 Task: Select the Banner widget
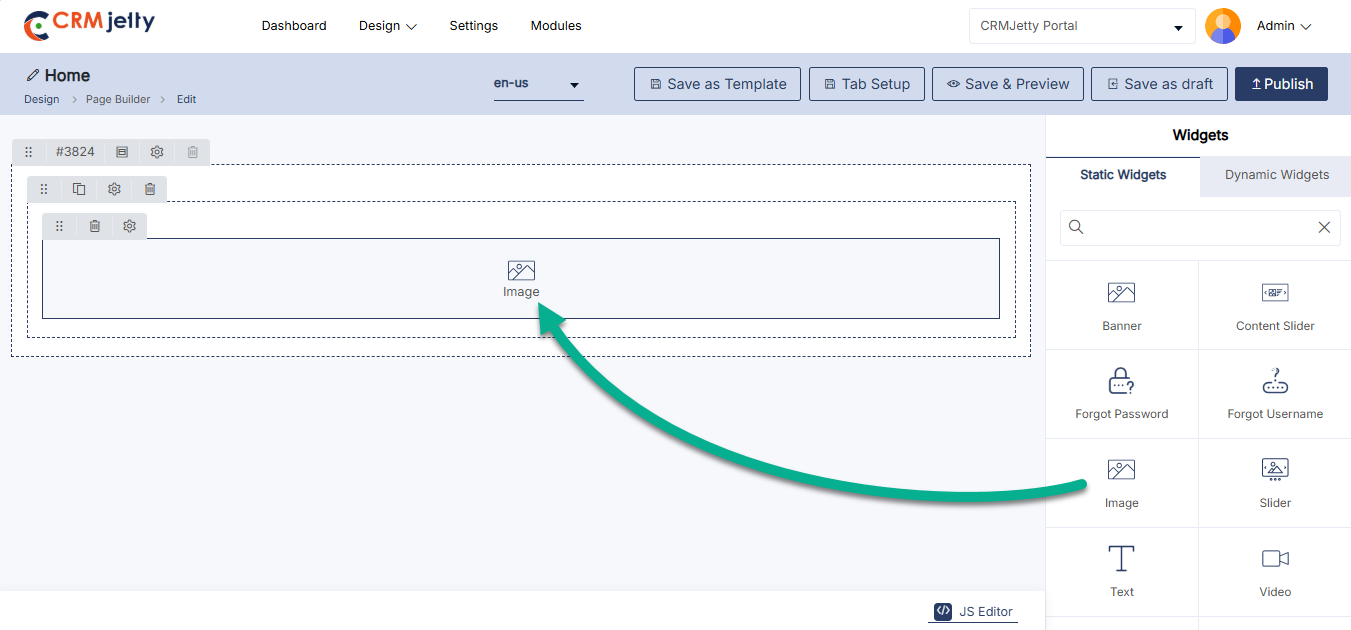click(1121, 305)
